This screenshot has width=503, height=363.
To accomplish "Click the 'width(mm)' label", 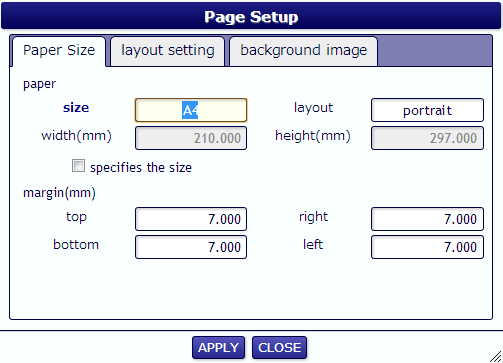I will point(76,136).
